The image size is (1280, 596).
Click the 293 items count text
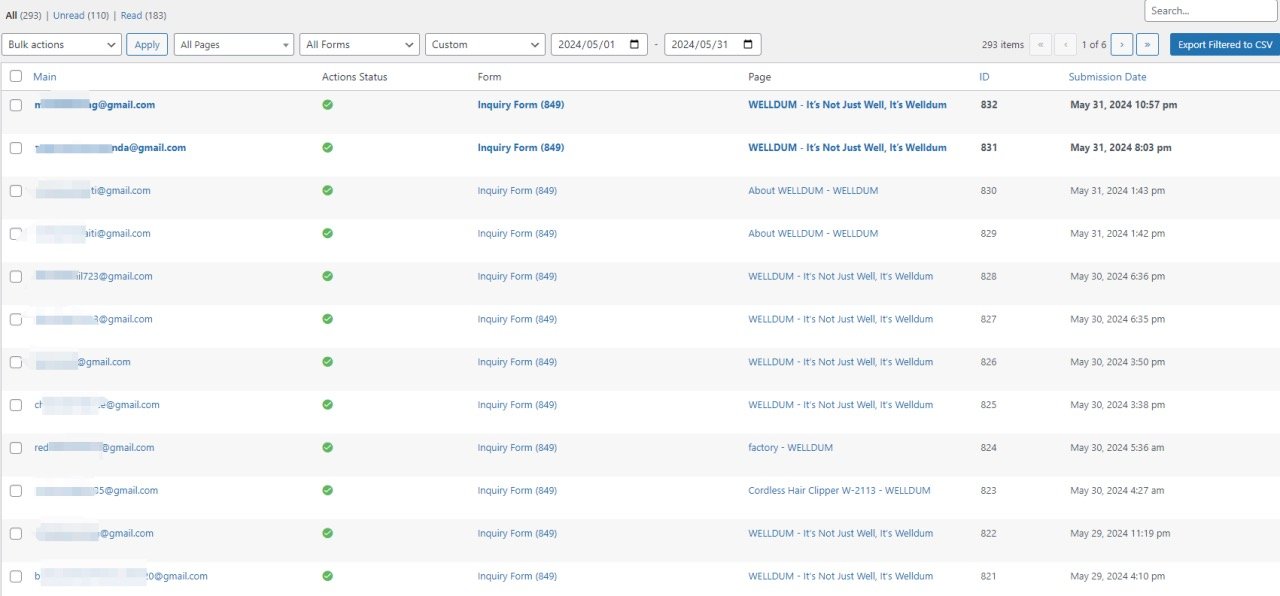click(1003, 45)
